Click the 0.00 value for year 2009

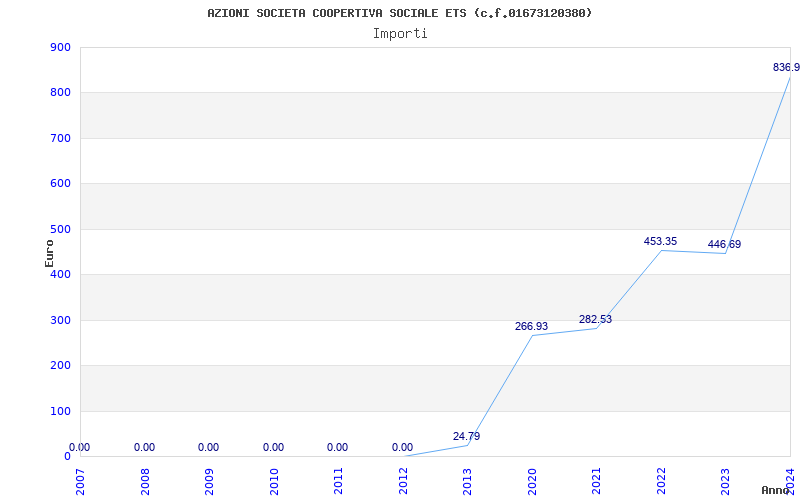click(209, 447)
